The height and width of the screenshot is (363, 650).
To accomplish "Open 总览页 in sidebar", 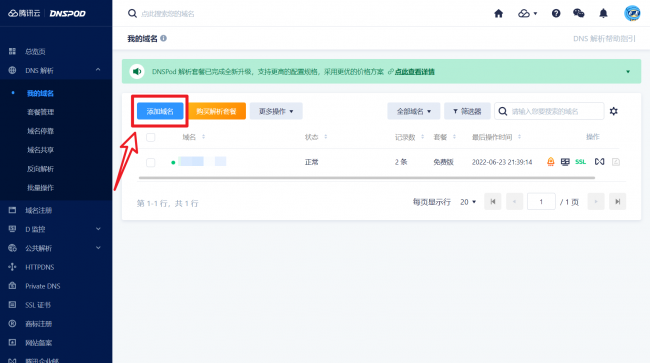I will (x=35, y=51).
